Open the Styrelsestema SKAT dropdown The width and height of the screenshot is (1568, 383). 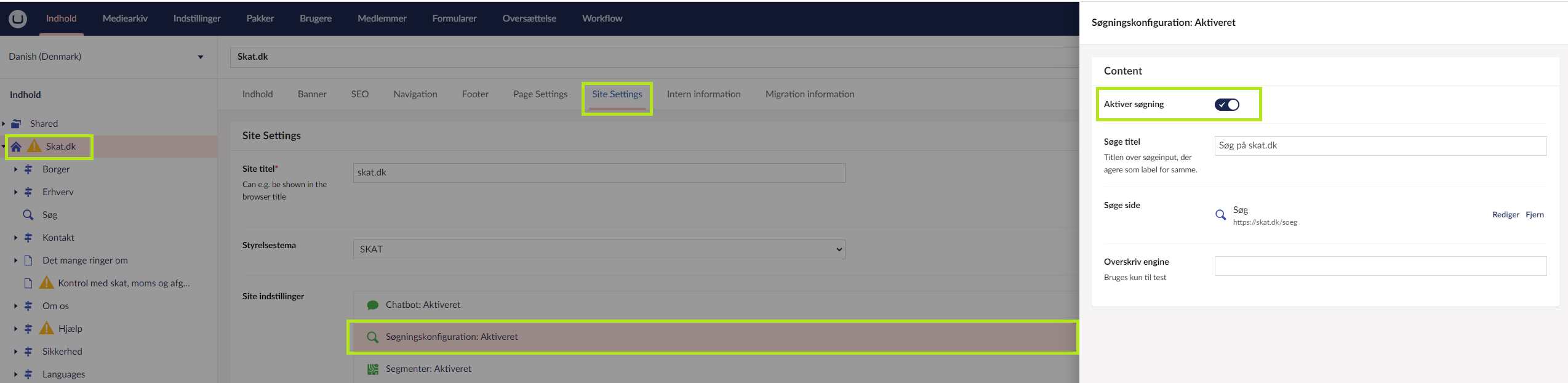pyautogui.click(x=598, y=249)
